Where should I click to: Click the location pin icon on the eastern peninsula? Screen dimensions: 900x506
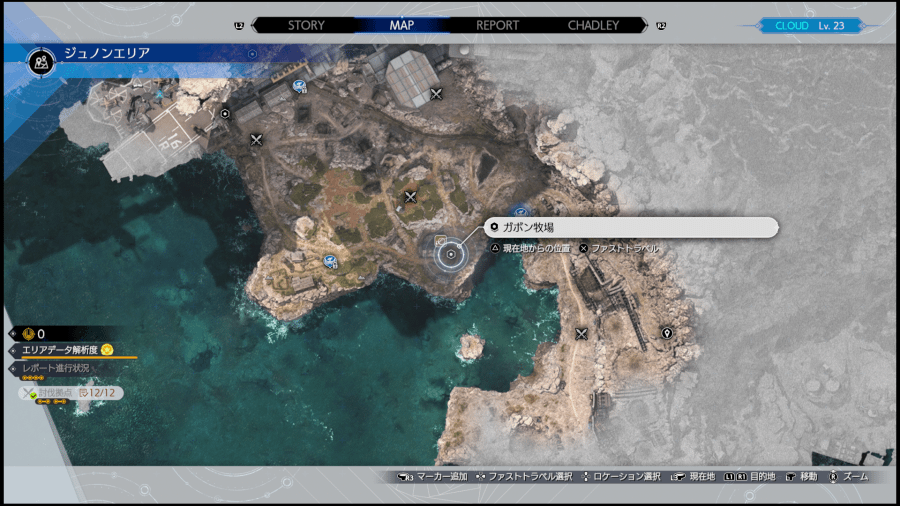[x=666, y=333]
